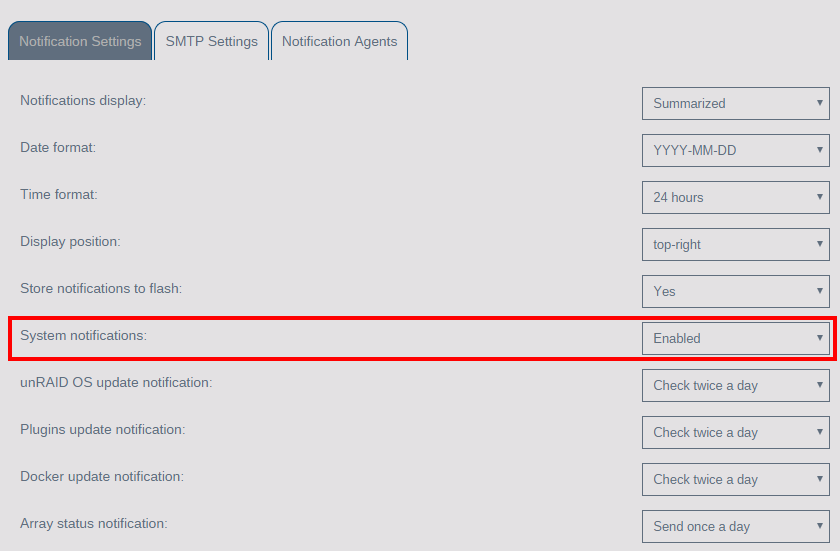Open the Notifications display dropdown
Image resolution: width=840 pixels, height=551 pixels.
pos(736,103)
